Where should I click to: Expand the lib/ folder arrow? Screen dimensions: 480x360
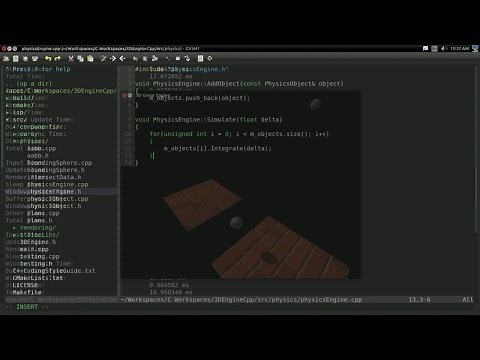tap(7, 113)
